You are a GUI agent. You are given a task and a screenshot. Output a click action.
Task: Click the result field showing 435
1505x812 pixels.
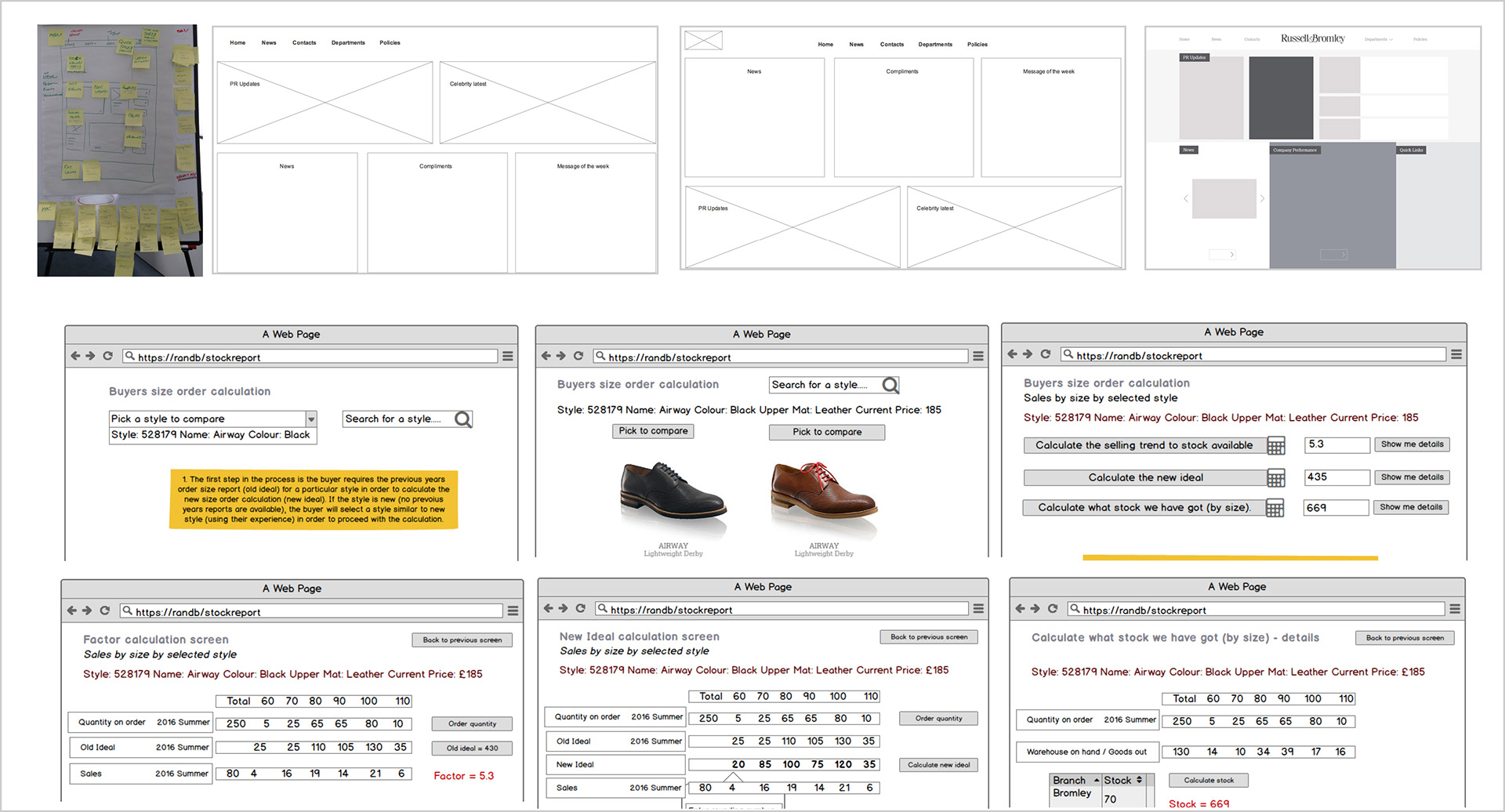[x=1336, y=477]
